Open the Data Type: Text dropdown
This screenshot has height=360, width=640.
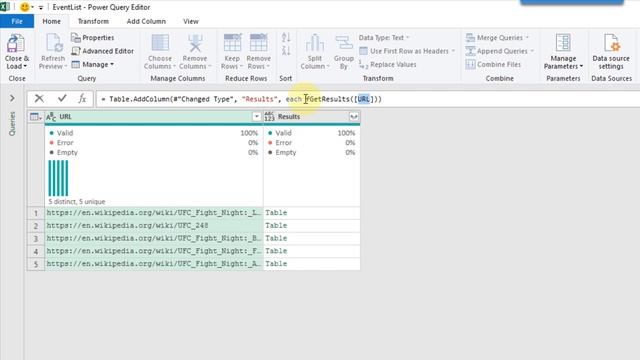pos(384,38)
